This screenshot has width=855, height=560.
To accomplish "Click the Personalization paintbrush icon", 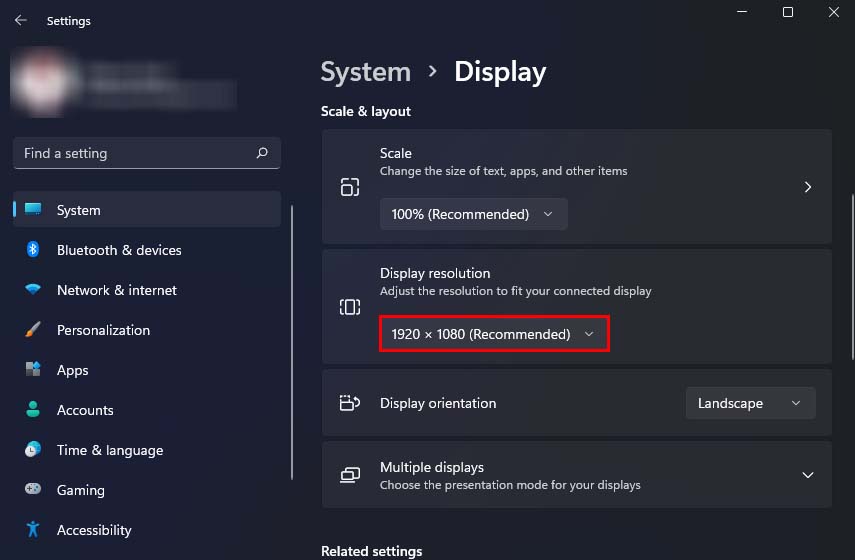I will [33, 330].
